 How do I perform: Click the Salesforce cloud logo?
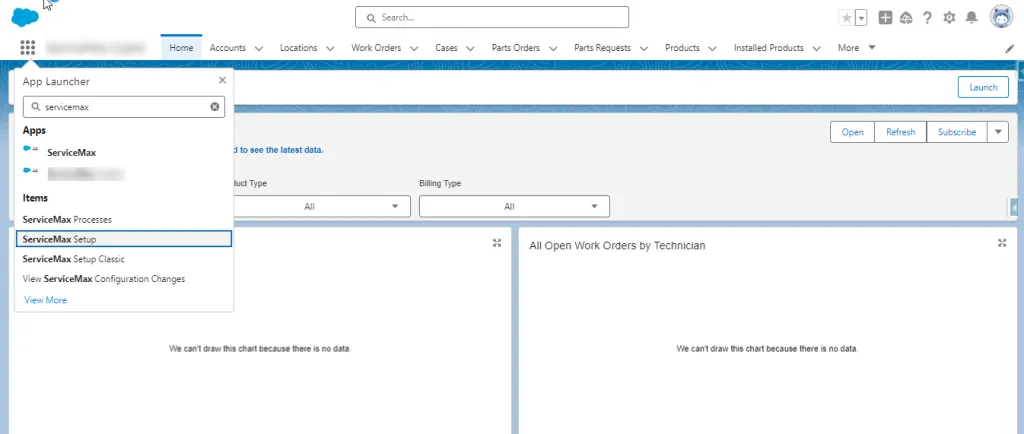(25, 16)
